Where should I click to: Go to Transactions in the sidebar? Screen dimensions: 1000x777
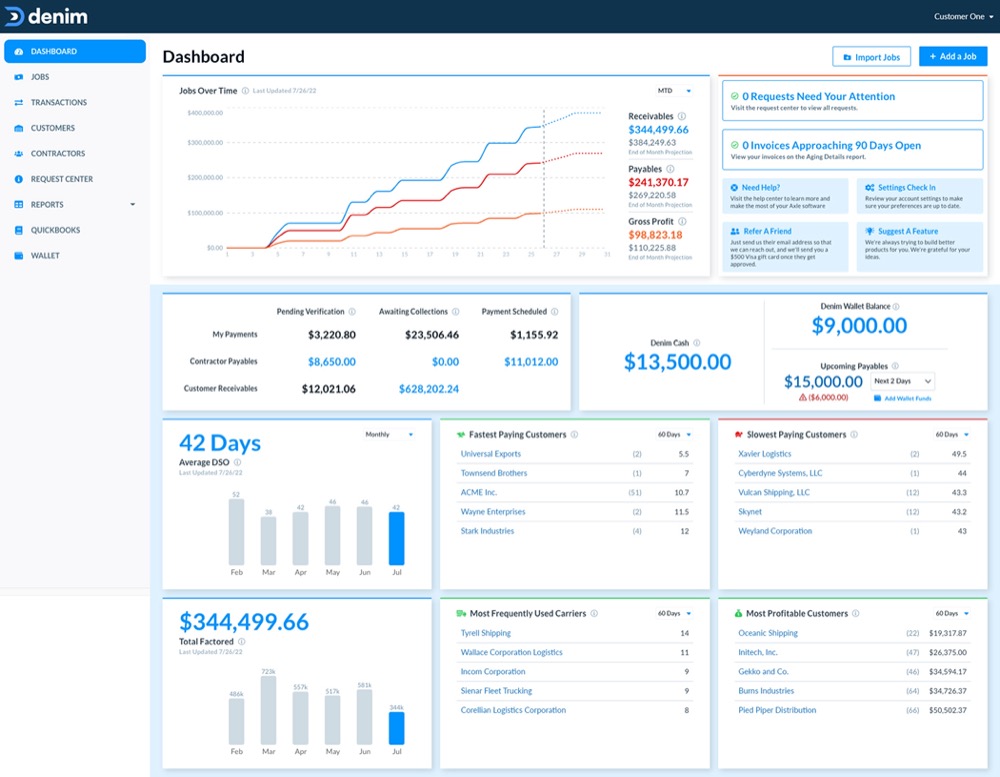[58, 103]
